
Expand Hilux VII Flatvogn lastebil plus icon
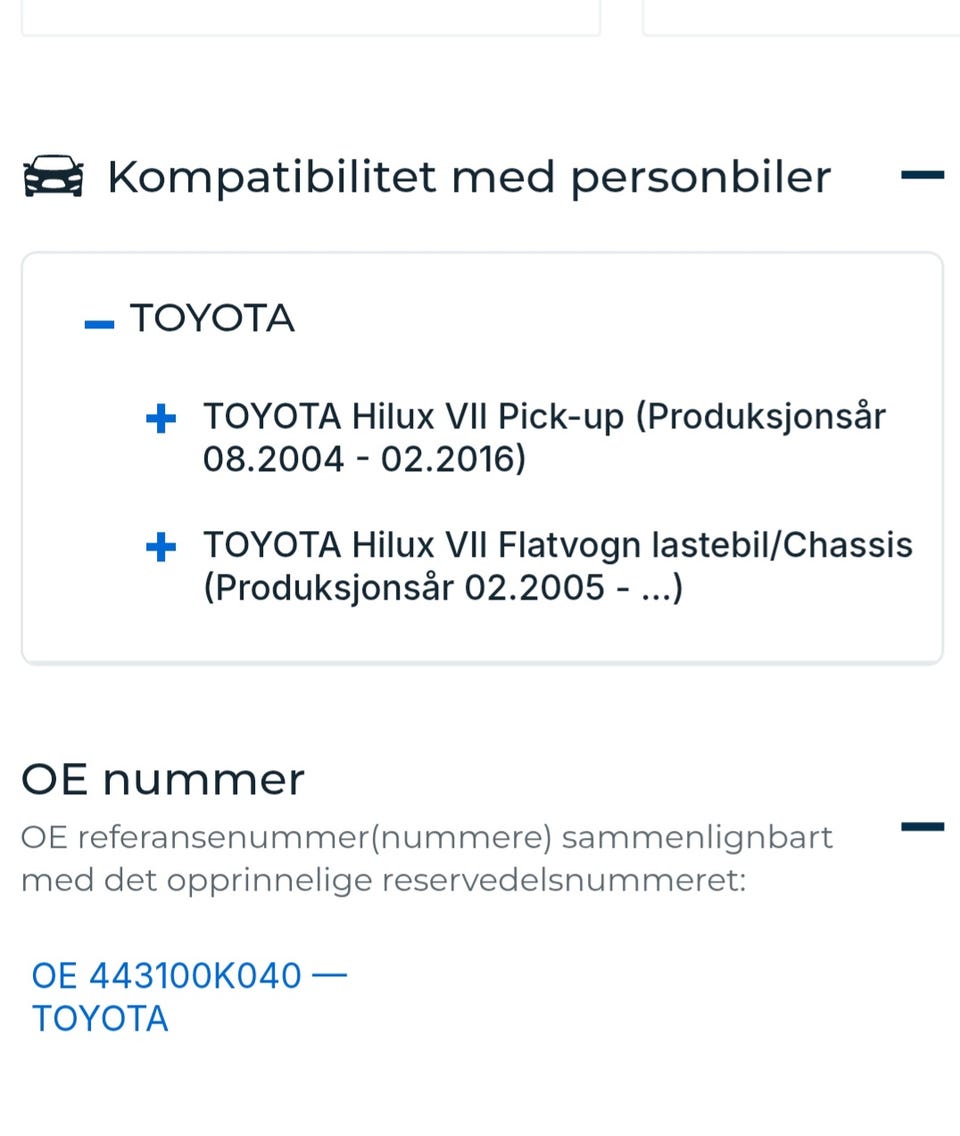tap(160, 548)
